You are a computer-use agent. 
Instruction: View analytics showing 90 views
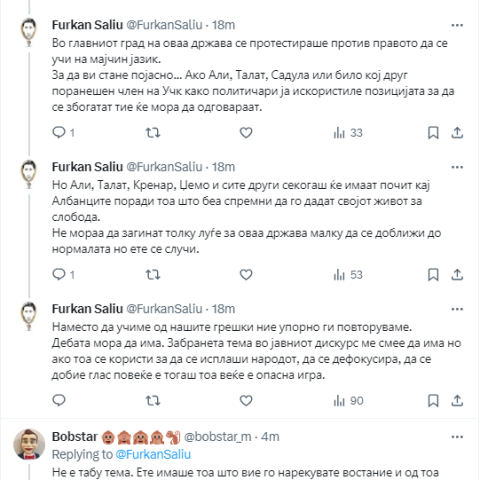348,400
